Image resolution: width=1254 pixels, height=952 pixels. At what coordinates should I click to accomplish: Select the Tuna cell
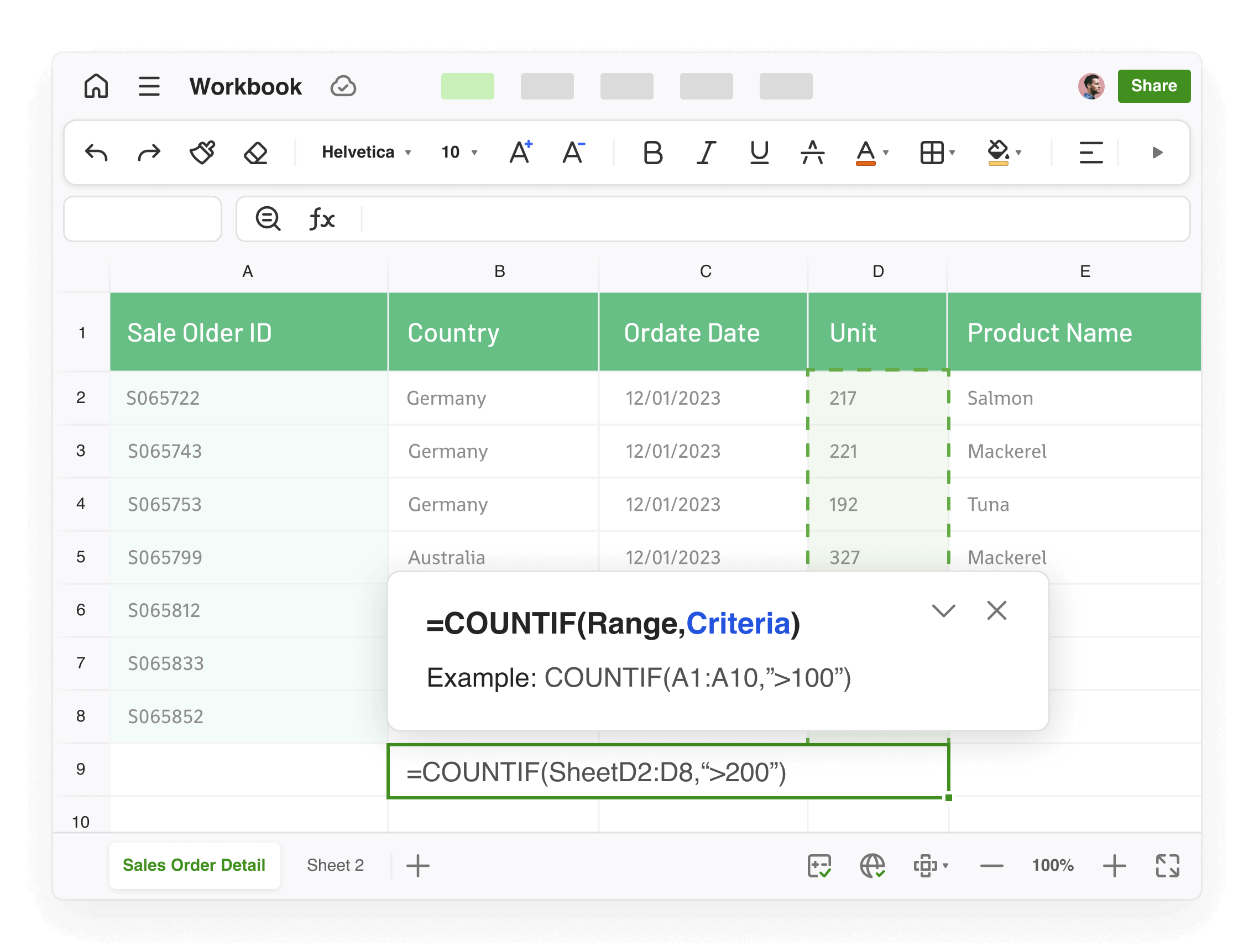pos(1074,504)
